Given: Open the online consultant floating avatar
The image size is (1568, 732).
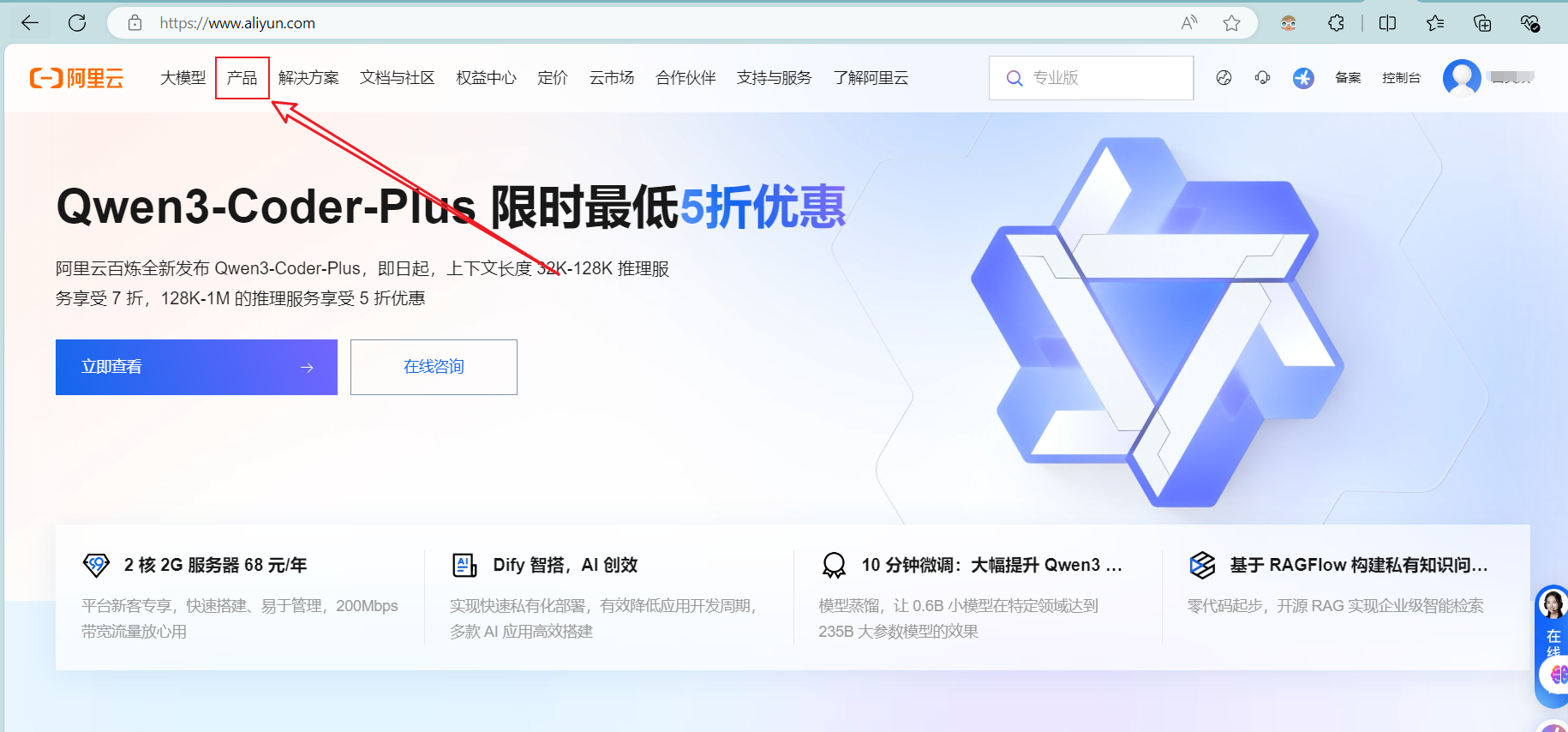Looking at the screenshot, I should click(x=1553, y=605).
